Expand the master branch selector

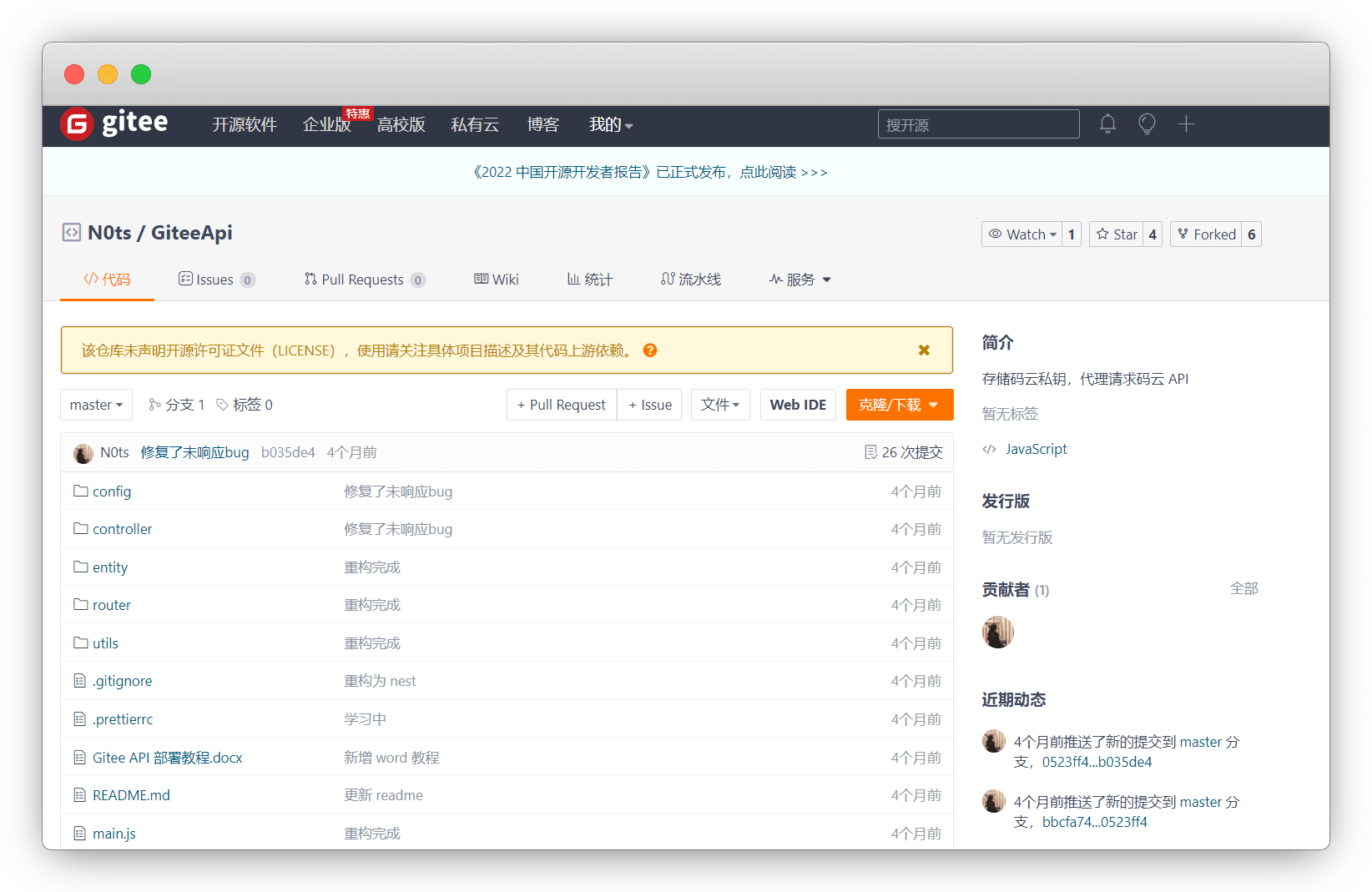click(96, 405)
